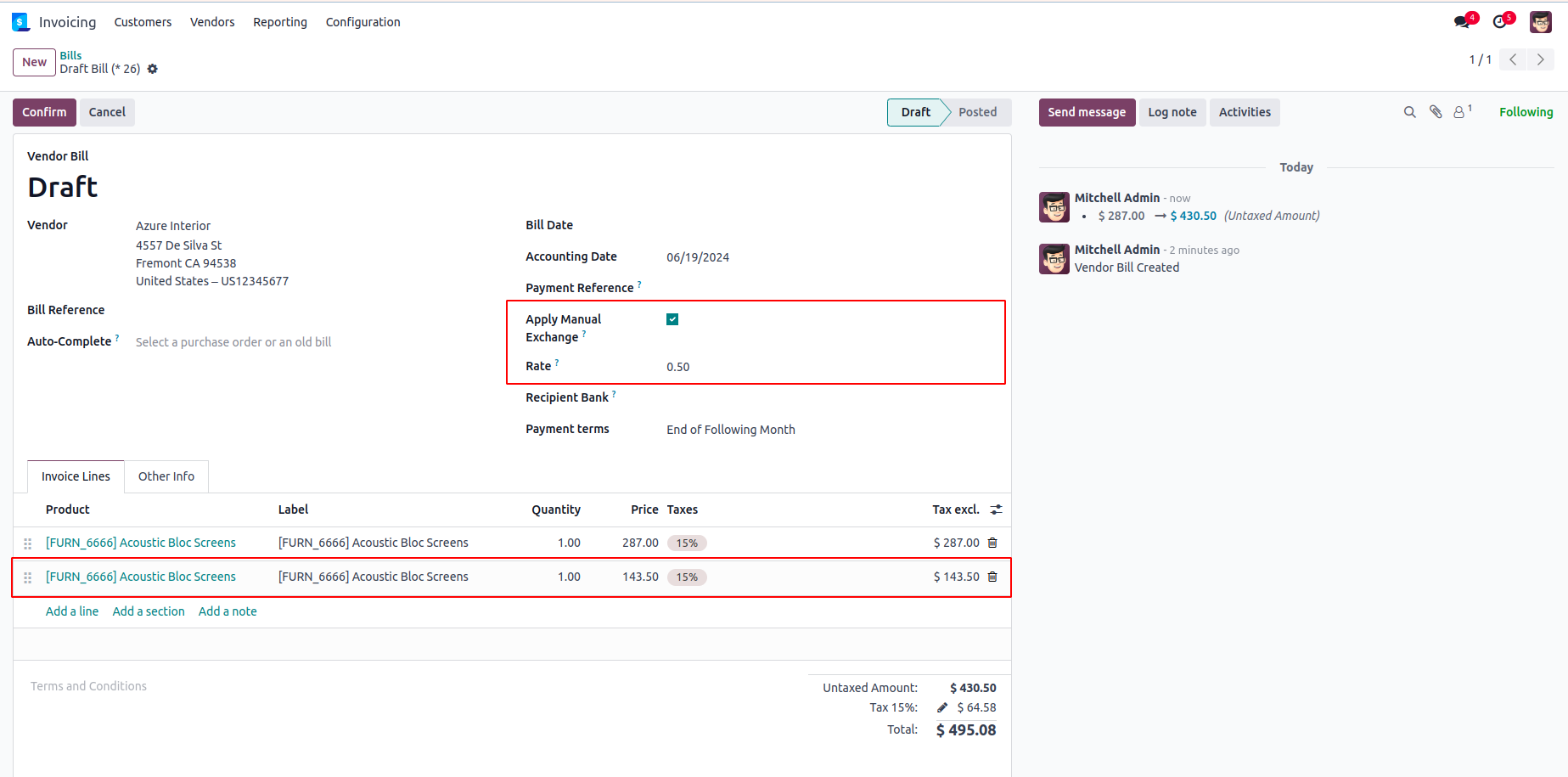Open the product link in the 287.00 line
This screenshot has height=777, width=1568.
(141, 543)
